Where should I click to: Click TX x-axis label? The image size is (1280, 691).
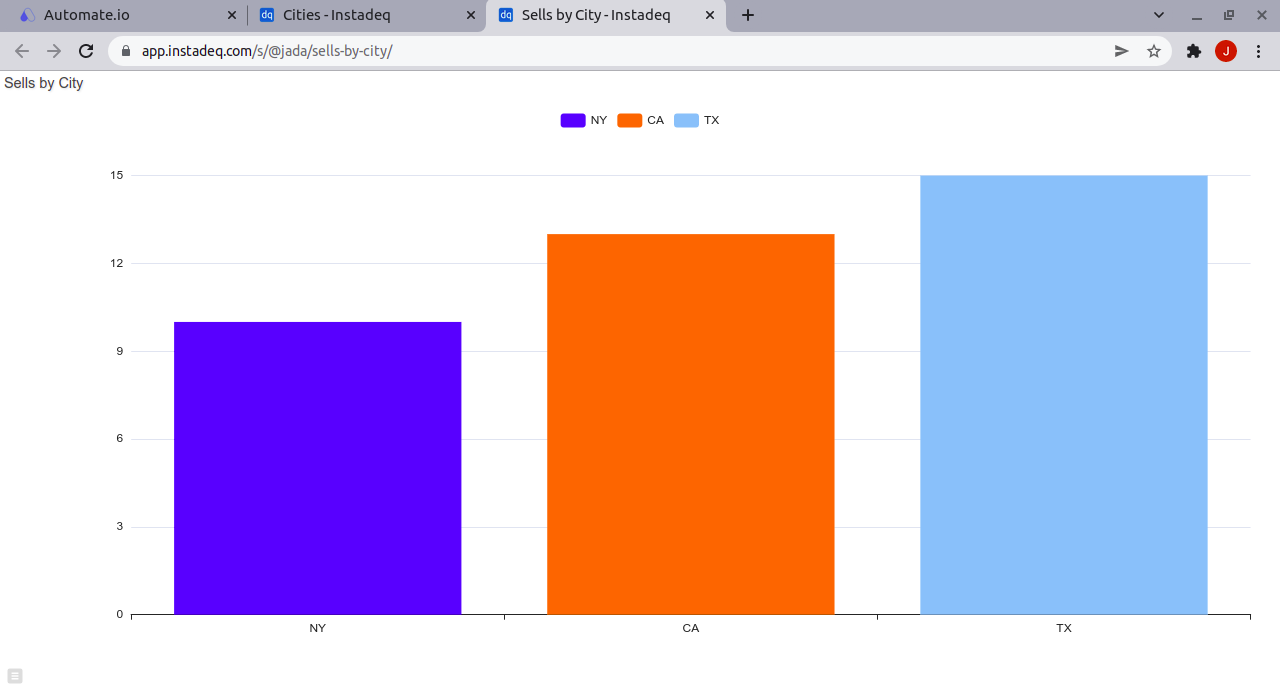click(x=1064, y=628)
